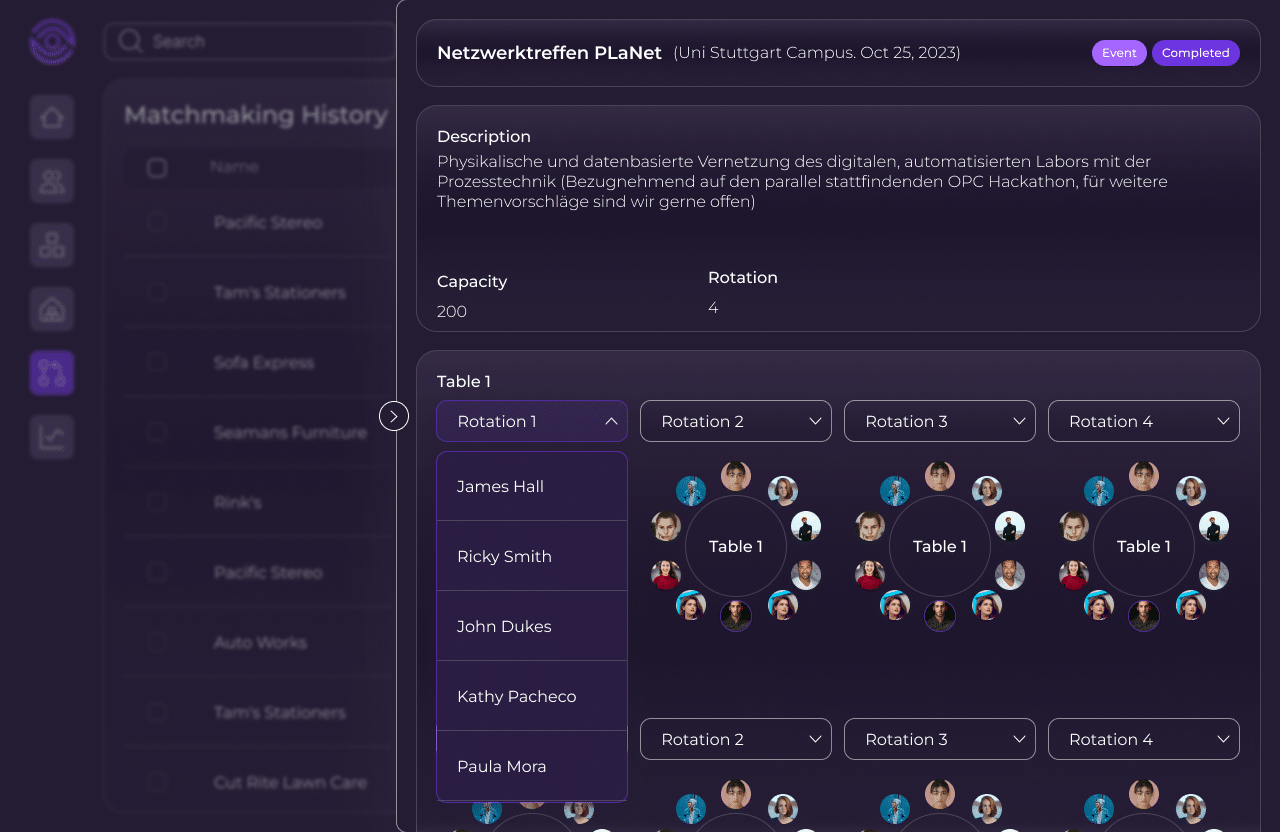Click the top avatar above first Rotation 3 table
Image resolution: width=1280 pixels, height=832 pixels.
(x=940, y=476)
